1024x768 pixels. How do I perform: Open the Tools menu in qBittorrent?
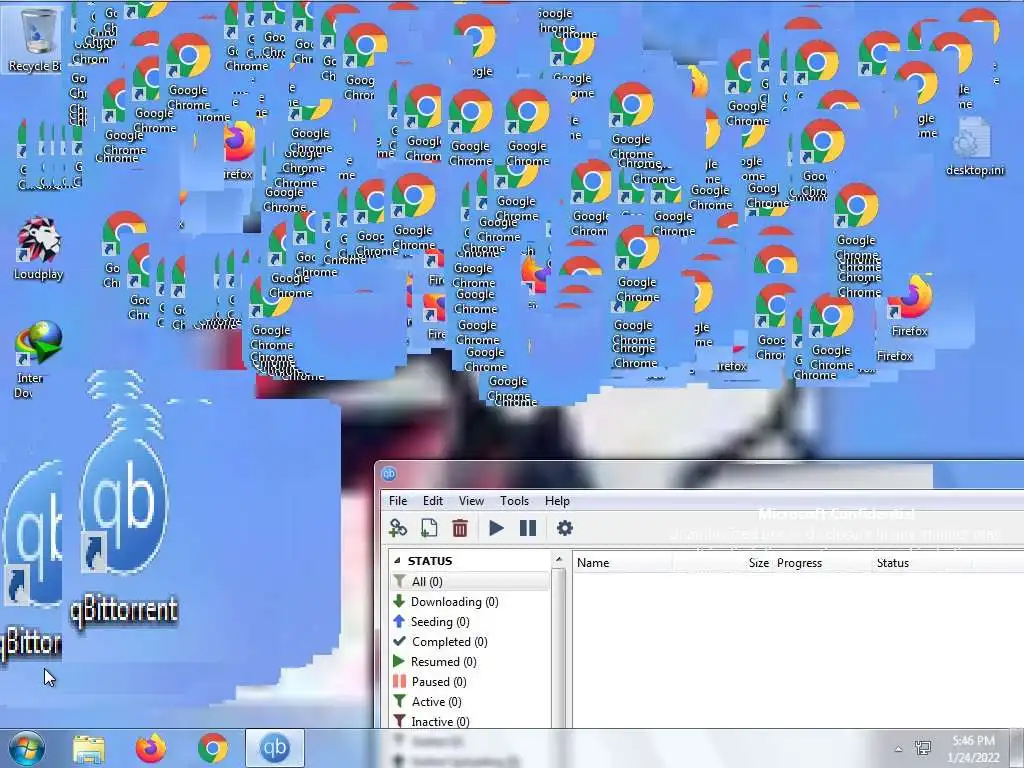click(514, 501)
